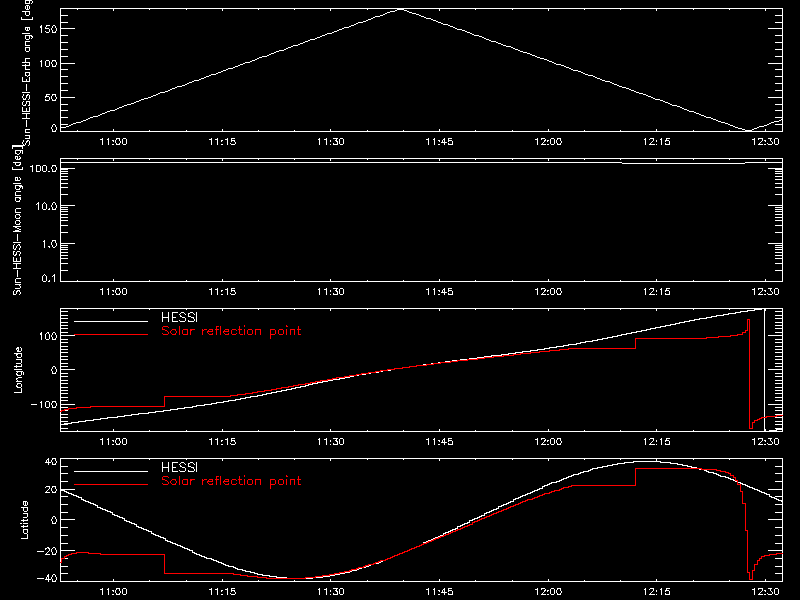The width and height of the screenshot is (800, 600).
Task: Click the '-40' tick on Latitude axis
Action: click(x=46, y=579)
